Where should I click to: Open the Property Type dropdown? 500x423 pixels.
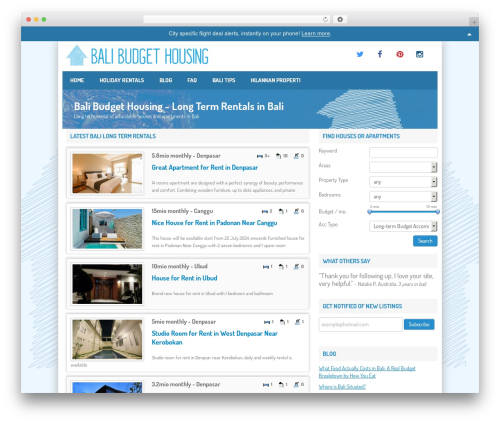click(403, 182)
